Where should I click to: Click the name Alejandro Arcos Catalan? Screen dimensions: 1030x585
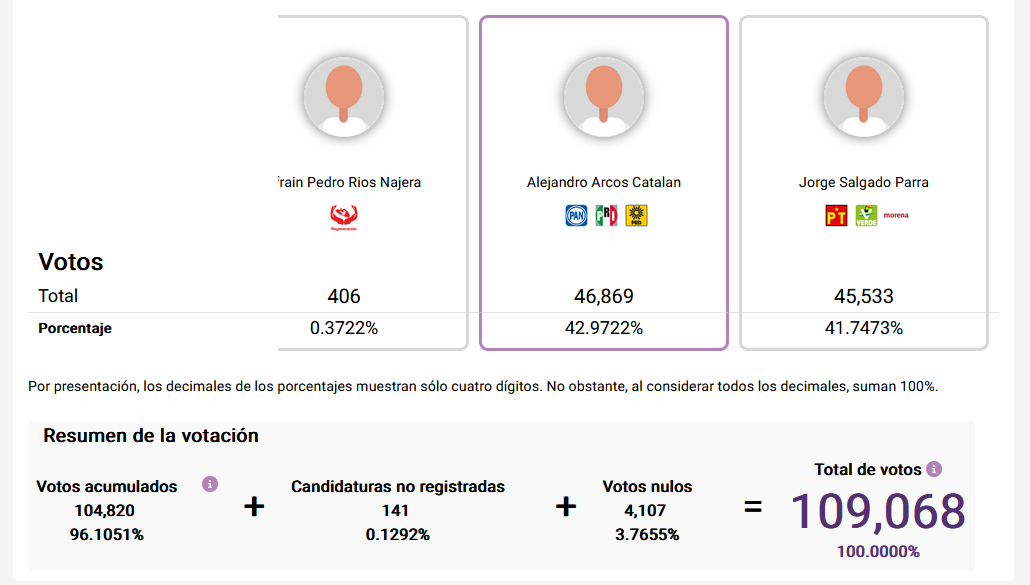(603, 182)
